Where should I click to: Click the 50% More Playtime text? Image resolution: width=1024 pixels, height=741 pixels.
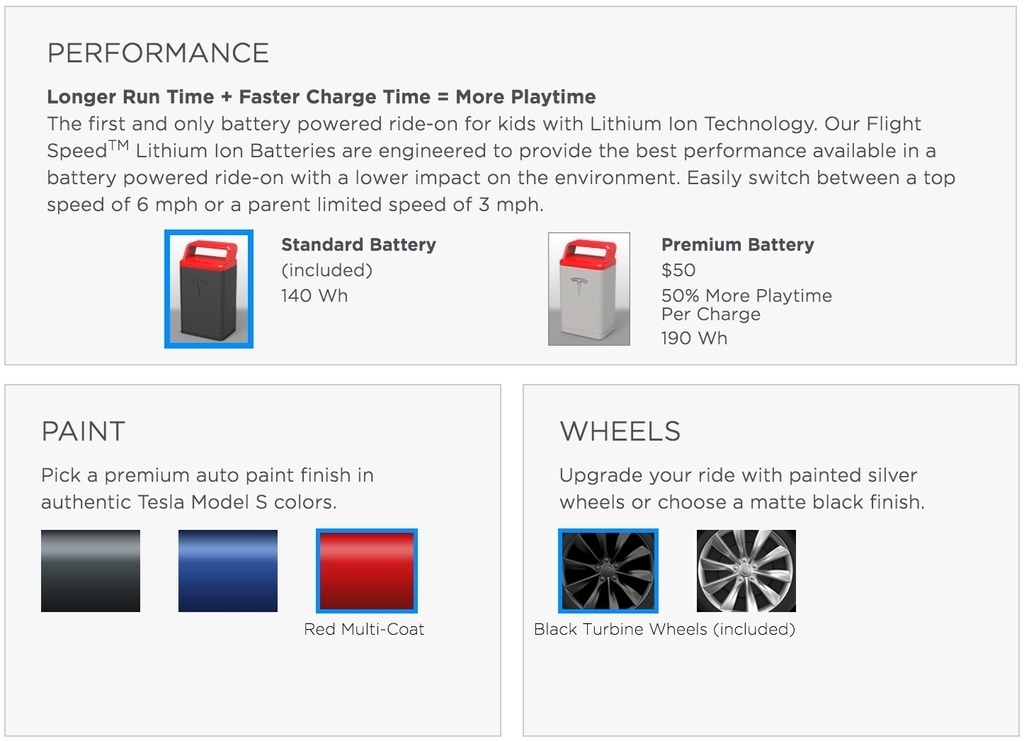coord(746,296)
